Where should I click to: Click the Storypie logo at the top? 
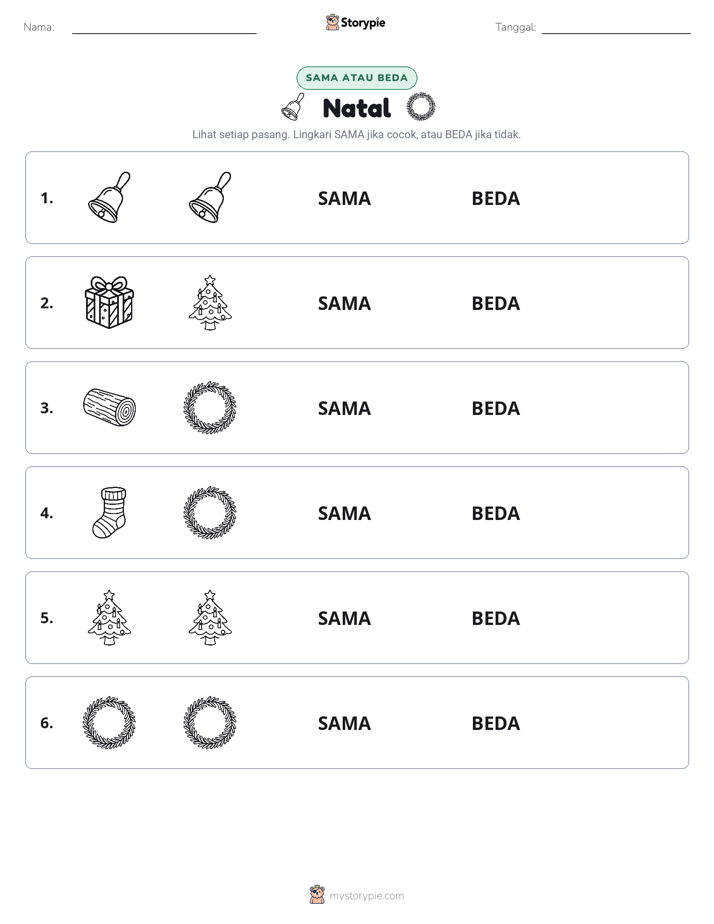point(355,22)
